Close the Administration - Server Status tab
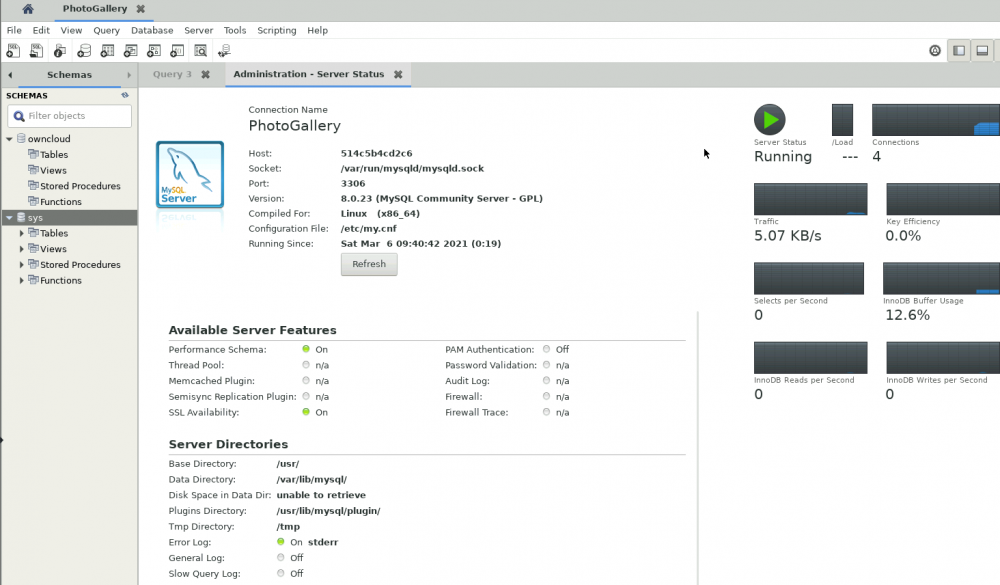 [398, 75]
